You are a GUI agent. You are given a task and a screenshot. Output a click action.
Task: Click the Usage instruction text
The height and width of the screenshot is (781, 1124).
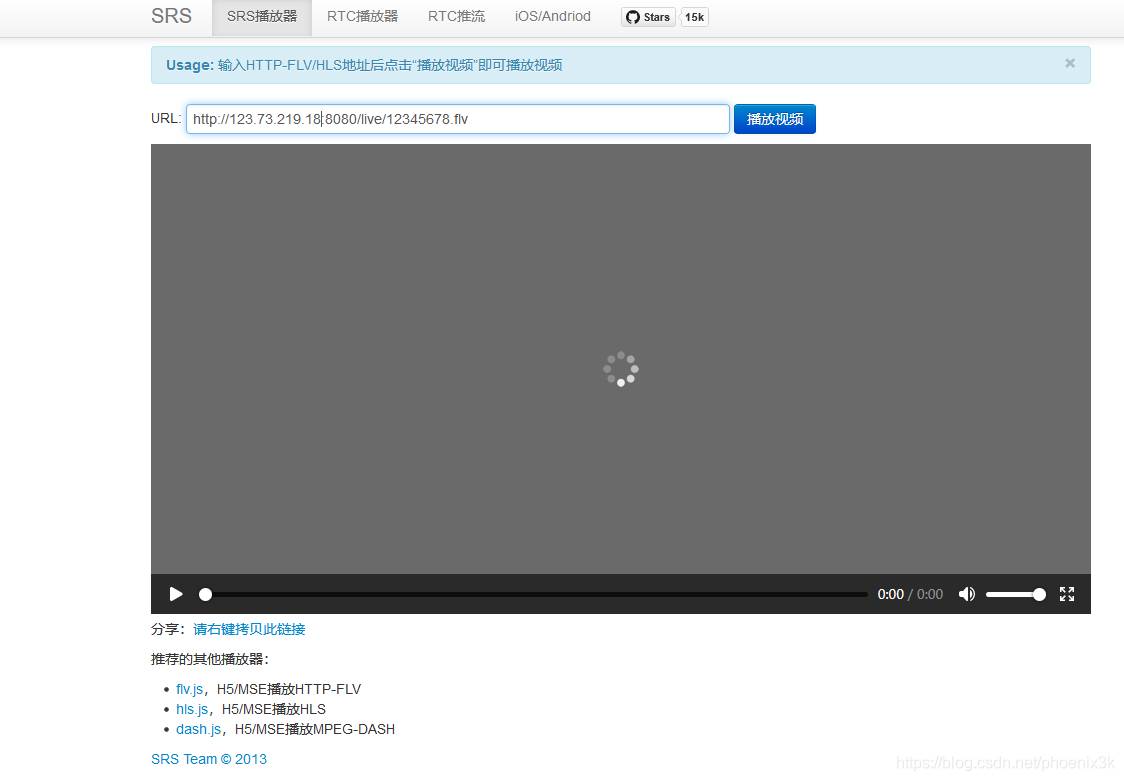364,65
